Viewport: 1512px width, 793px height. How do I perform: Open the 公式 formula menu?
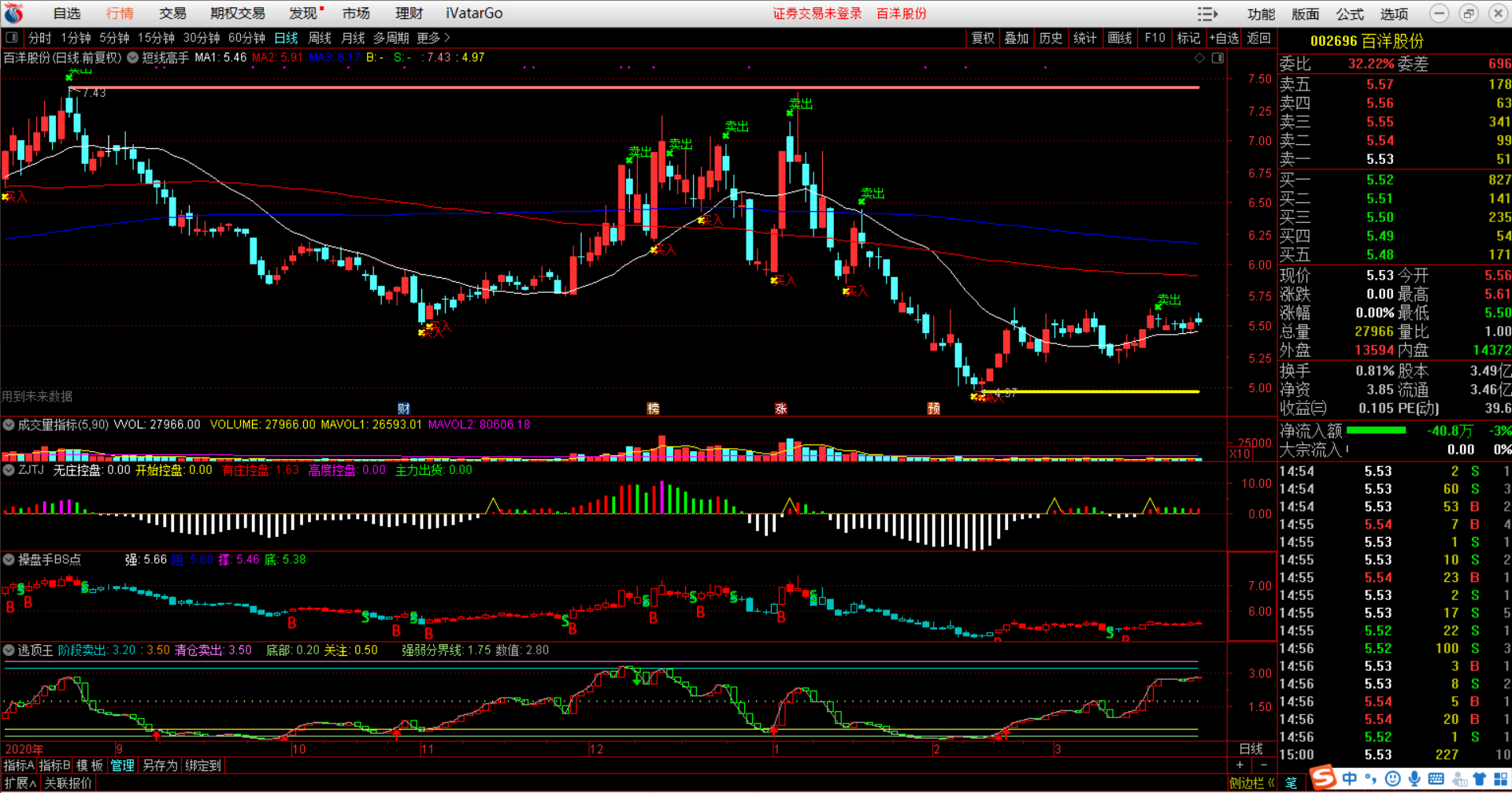pos(1350,14)
